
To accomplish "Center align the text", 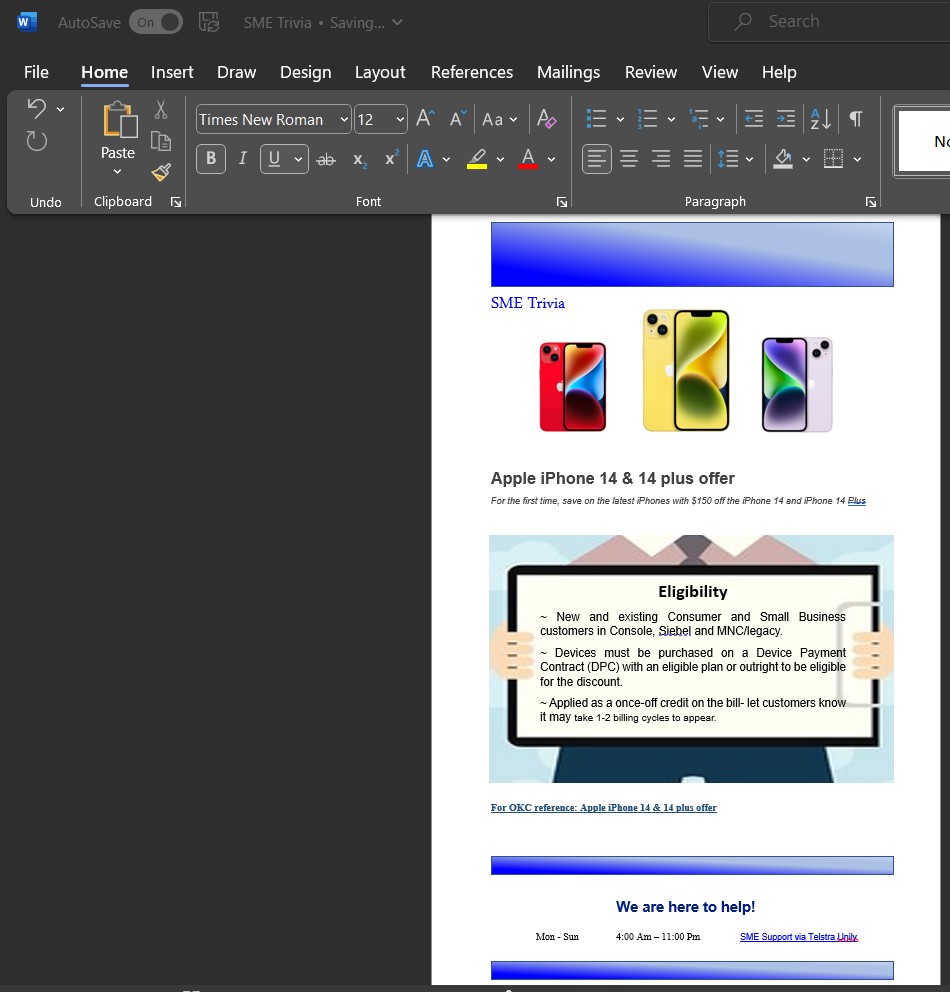I will point(629,159).
